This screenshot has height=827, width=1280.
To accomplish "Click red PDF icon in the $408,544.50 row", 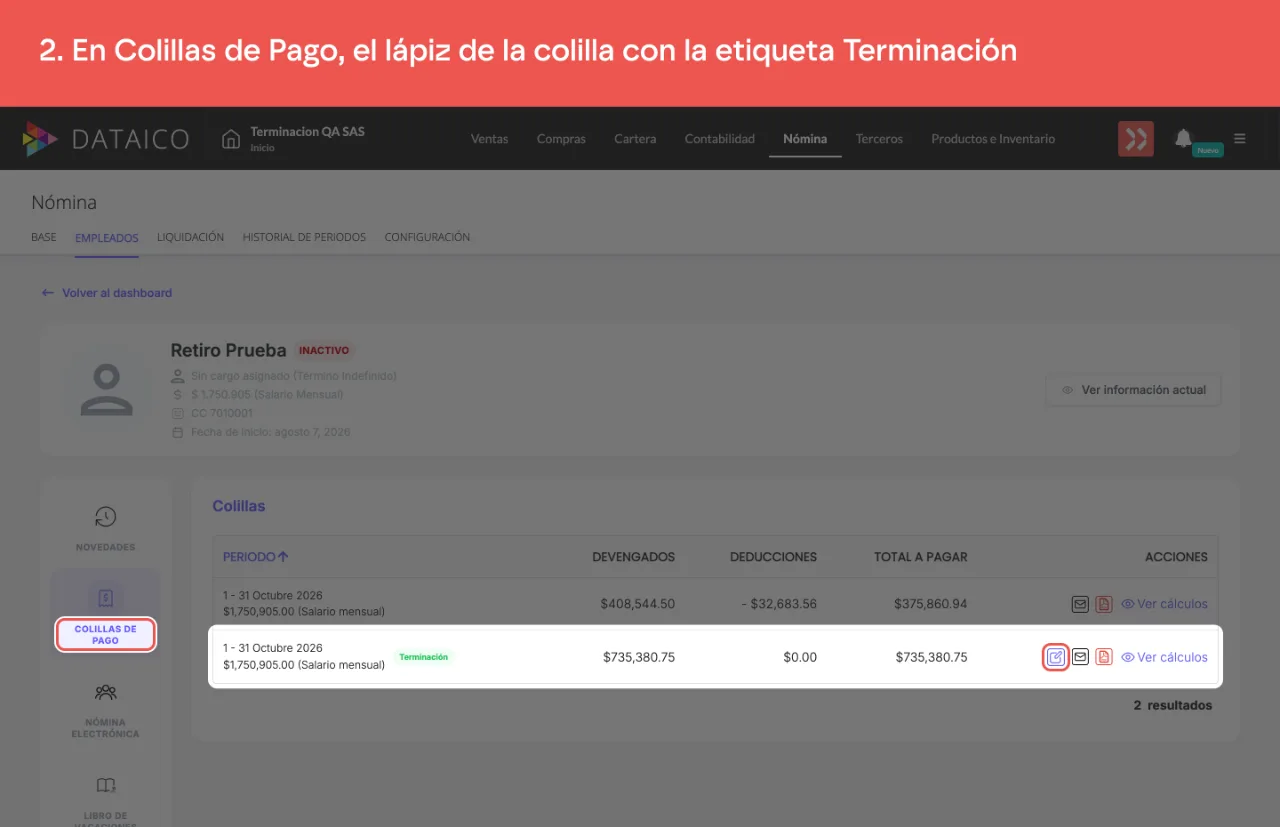I will pyautogui.click(x=1104, y=604).
